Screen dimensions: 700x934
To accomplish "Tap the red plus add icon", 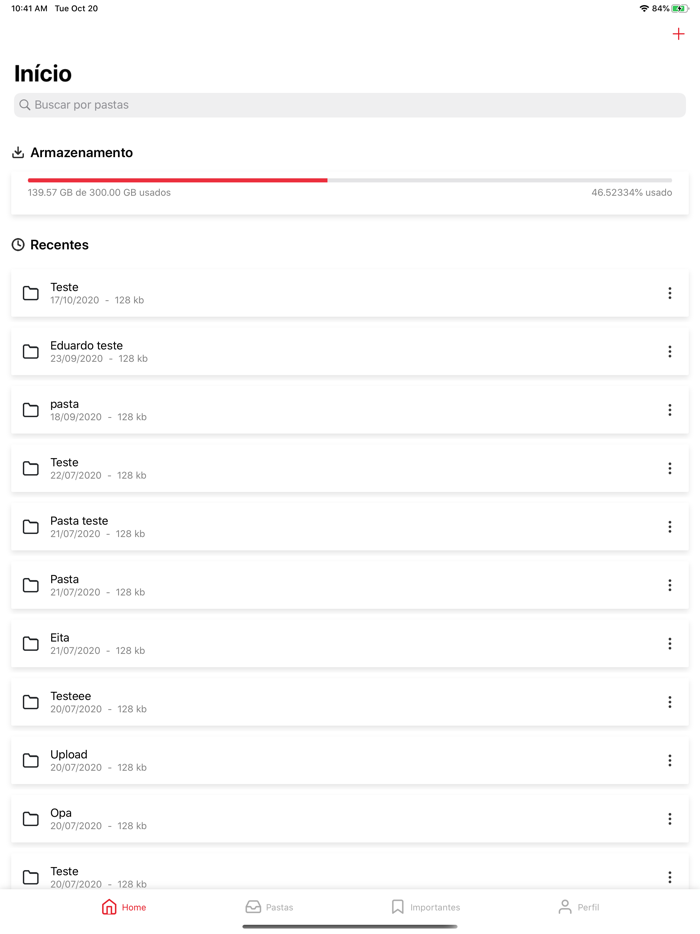I will click(x=678, y=34).
